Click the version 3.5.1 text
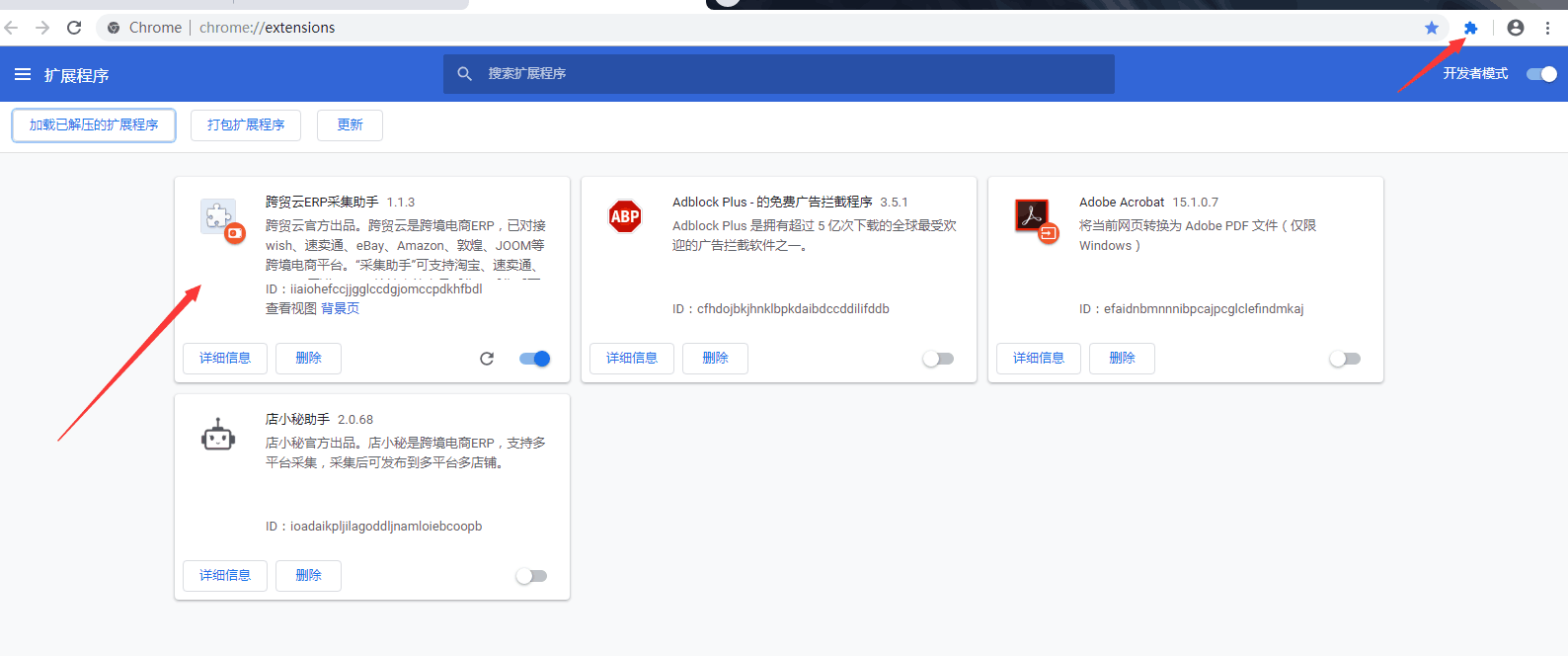This screenshot has height=656, width=1568. click(x=895, y=203)
